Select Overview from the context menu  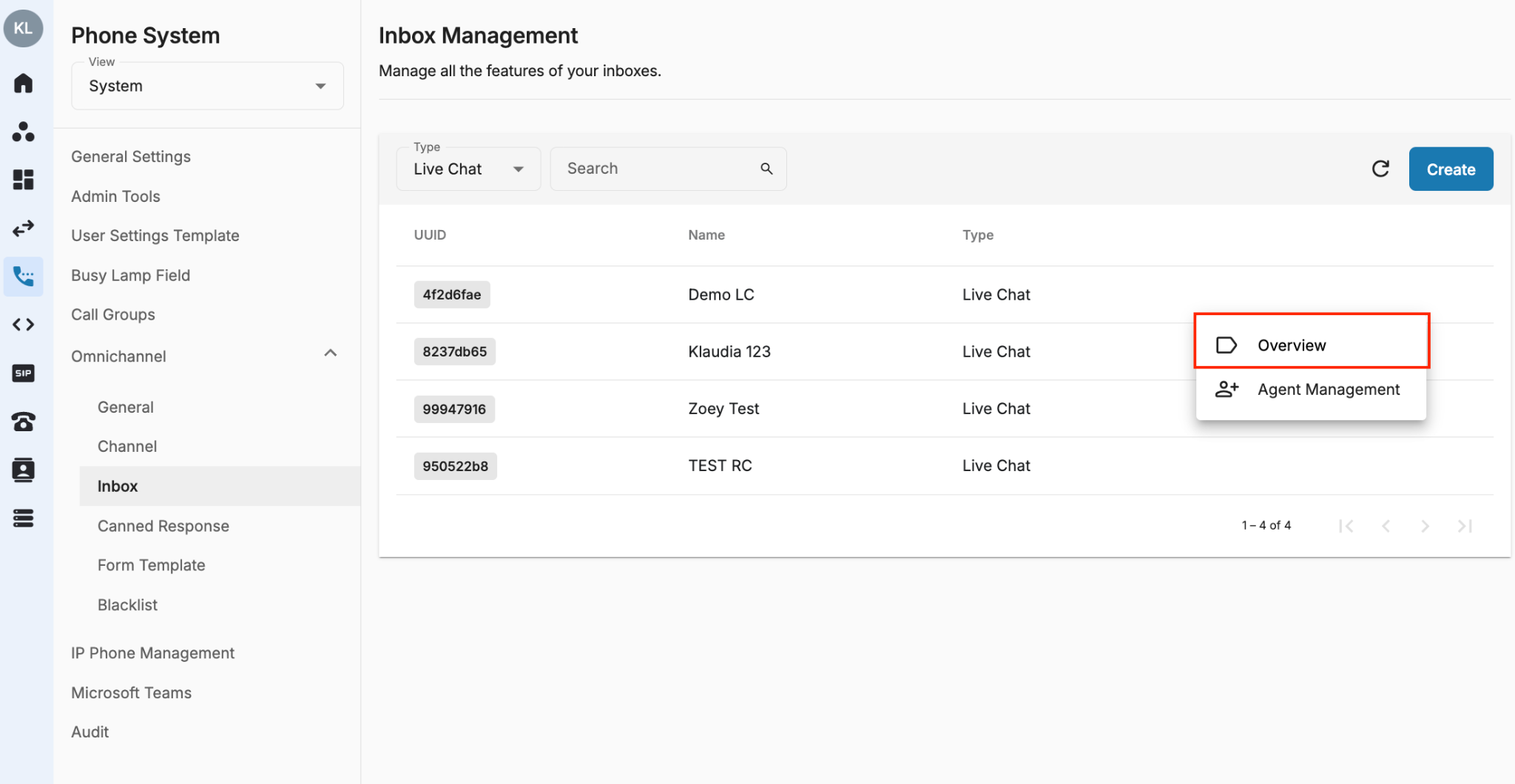tap(1311, 345)
